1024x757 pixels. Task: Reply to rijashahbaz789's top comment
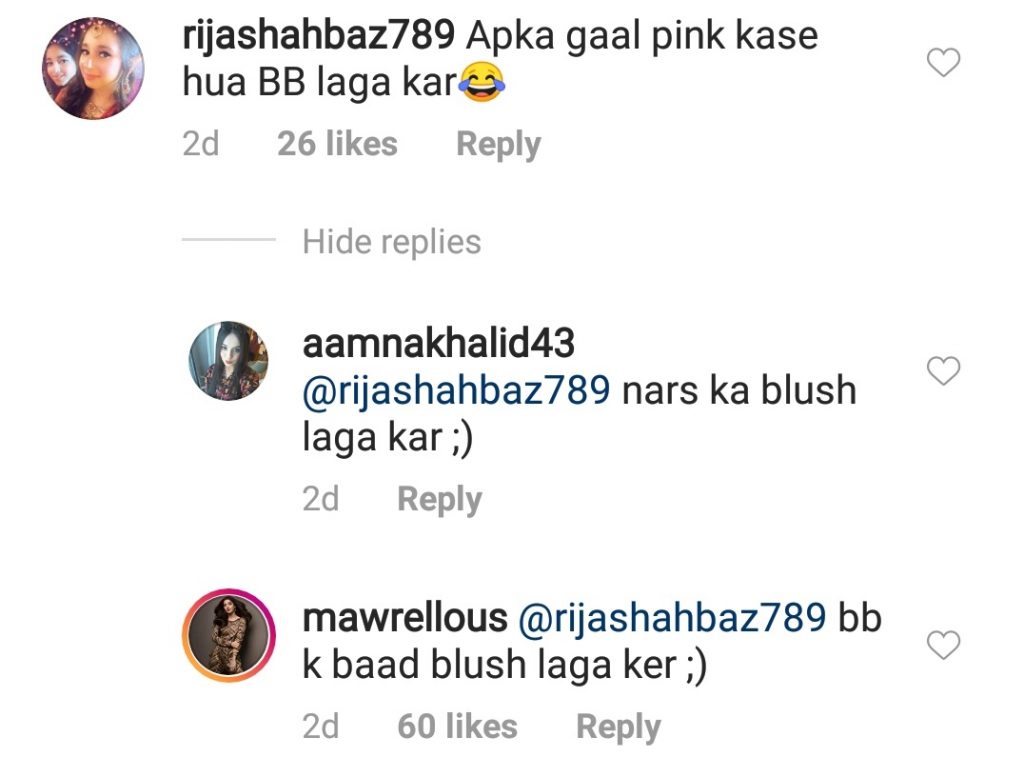pos(498,144)
